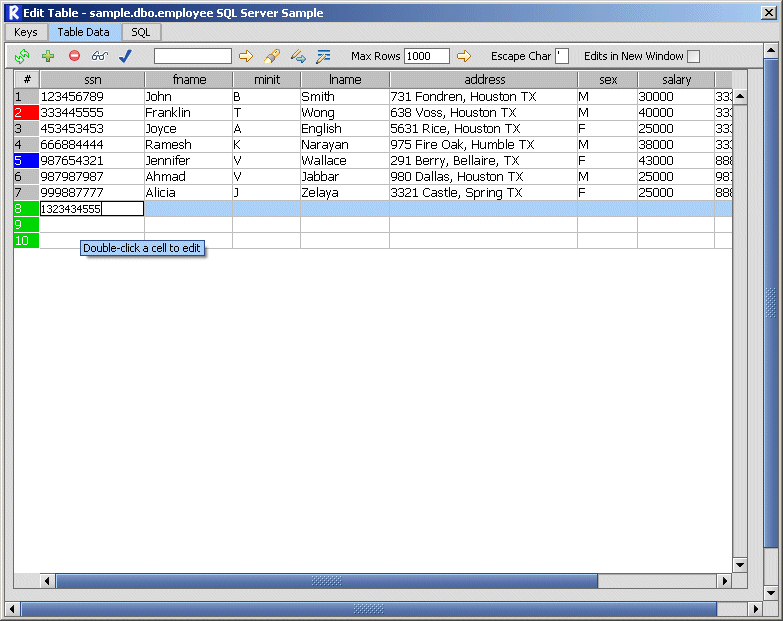The image size is (783, 621).
Task: Click the green refresh arrows icon
Action: (x=22, y=56)
